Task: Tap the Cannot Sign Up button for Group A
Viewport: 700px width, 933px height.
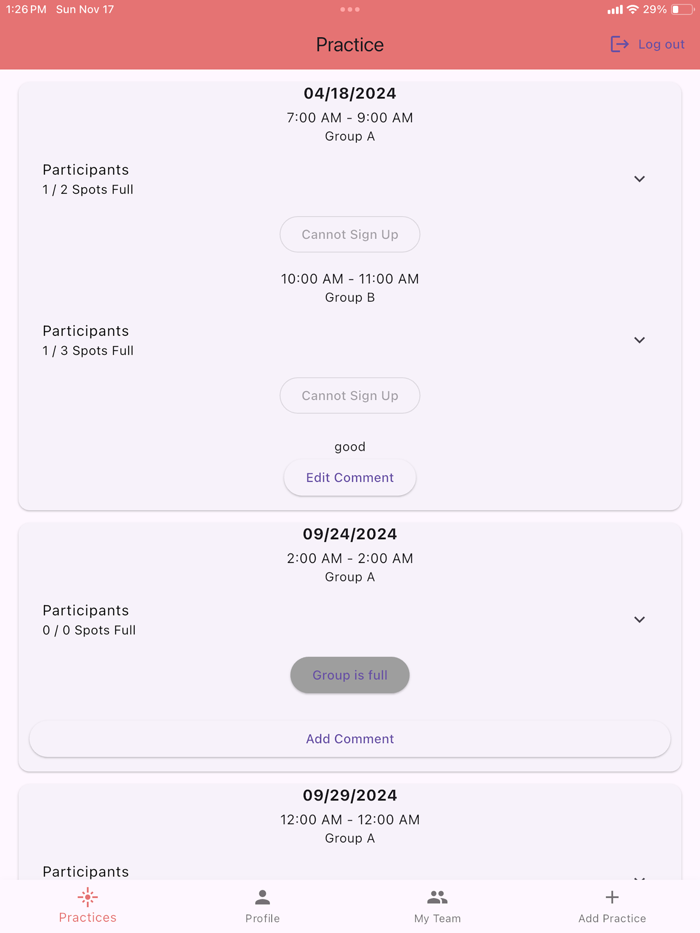Action: 349,234
